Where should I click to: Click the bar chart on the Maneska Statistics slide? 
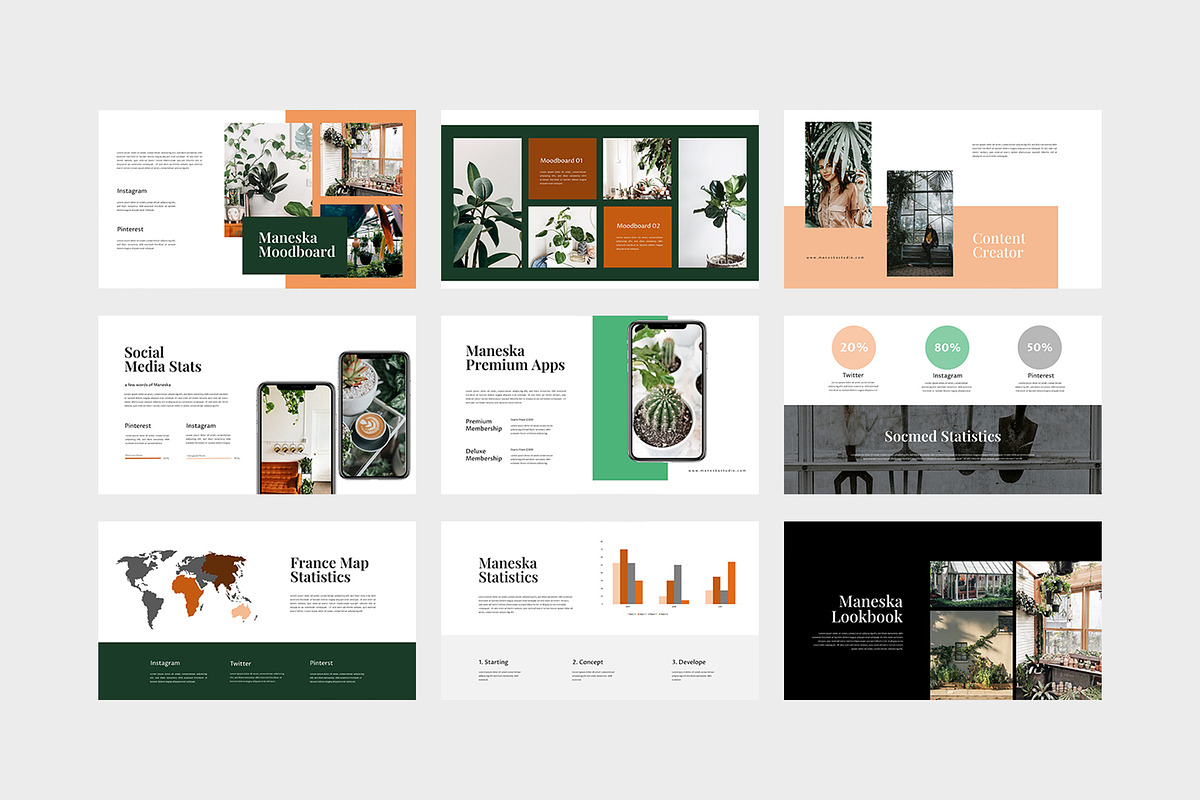pyautogui.click(x=668, y=577)
